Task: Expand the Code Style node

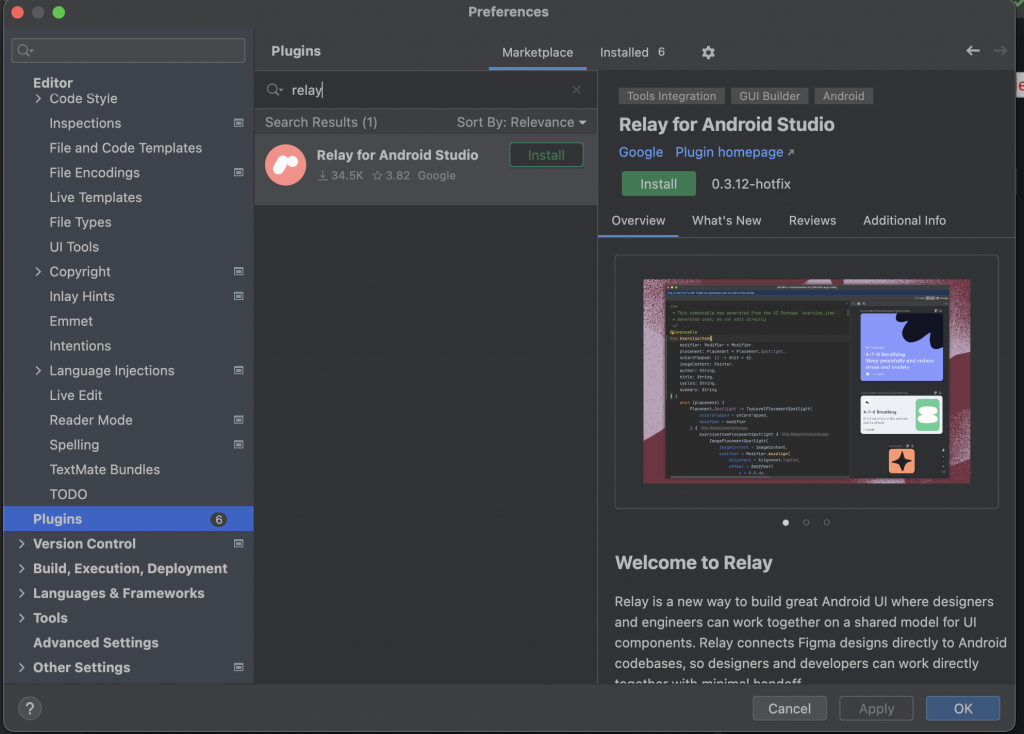Action: 38,99
